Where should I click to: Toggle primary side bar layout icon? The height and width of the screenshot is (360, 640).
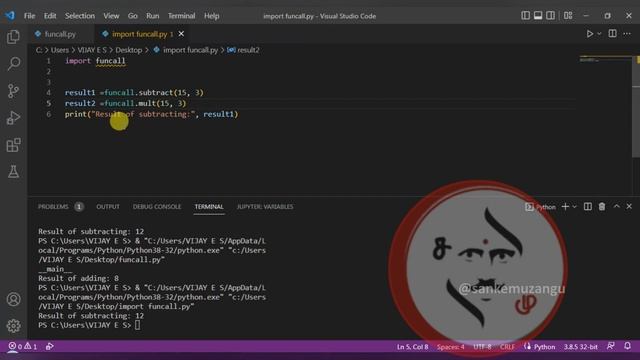[x=526, y=16]
